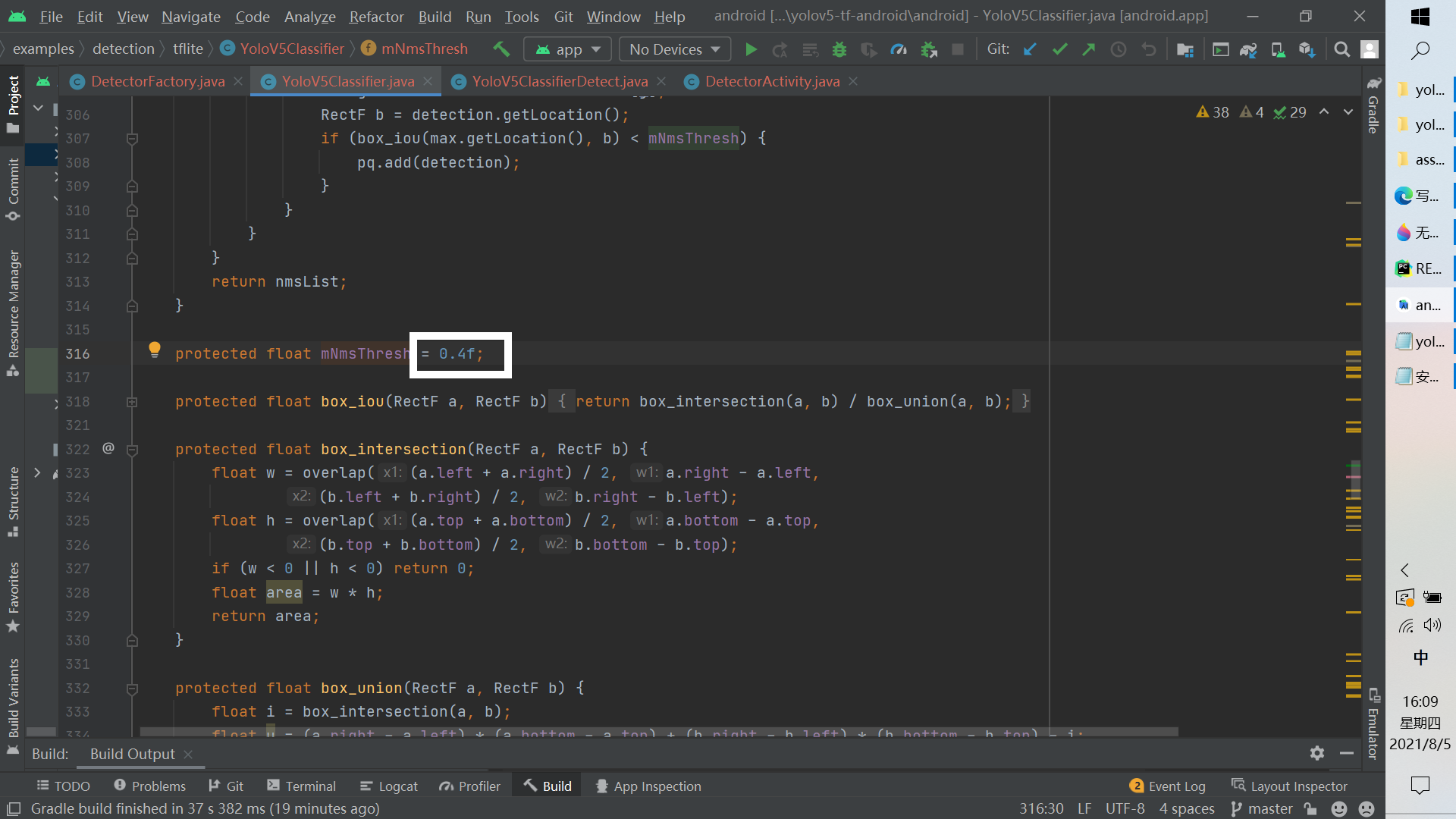Click the green Run app button

[x=751, y=50]
